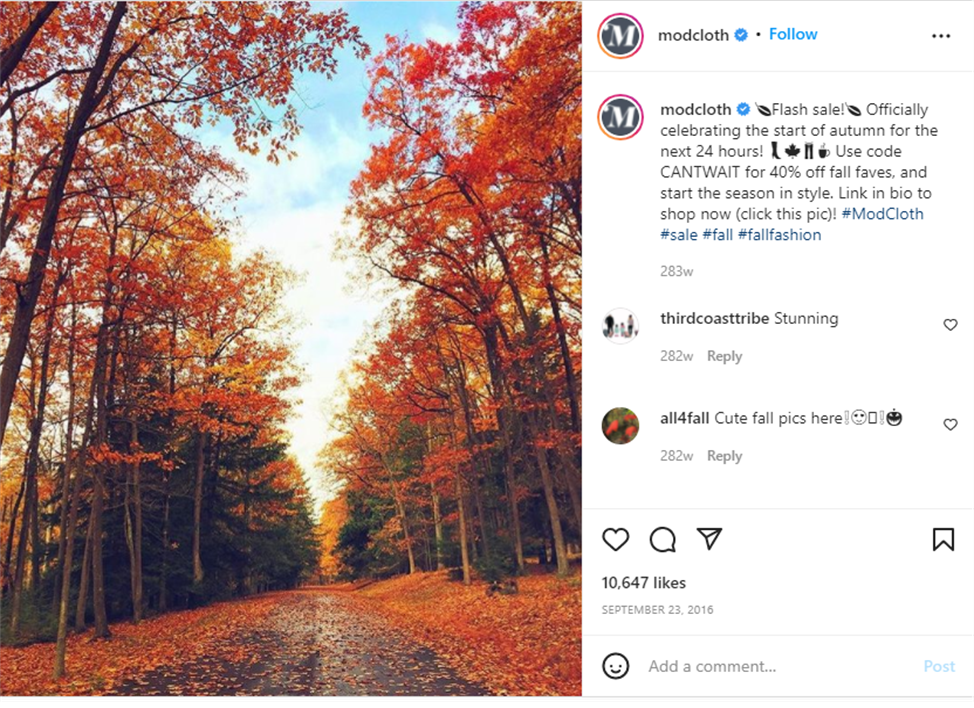Like all4fall's comment
This screenshot has height=708, width=974.
point(950,425)
